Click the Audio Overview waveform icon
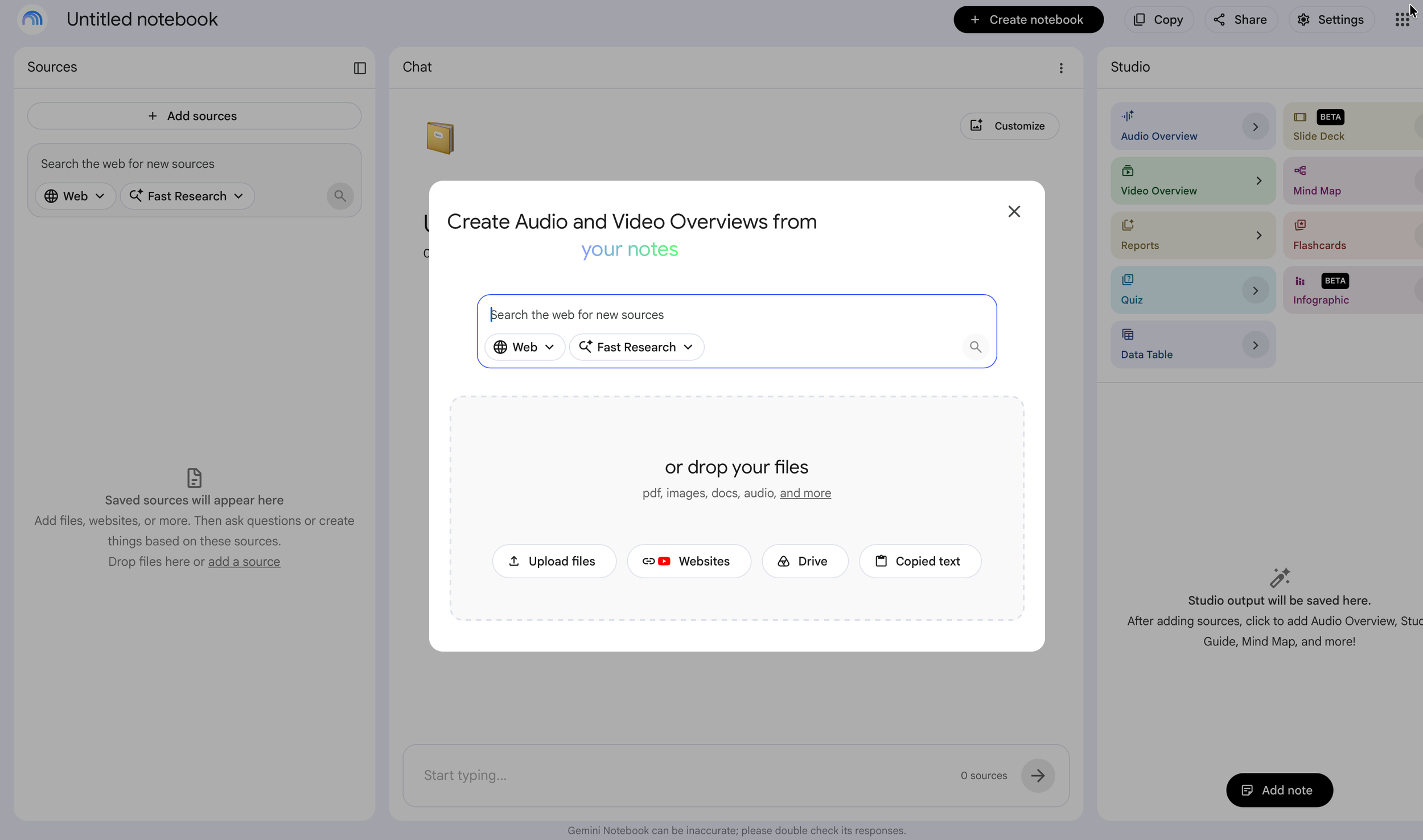This screenshot has width=1423, height=840. (1128, 116)
